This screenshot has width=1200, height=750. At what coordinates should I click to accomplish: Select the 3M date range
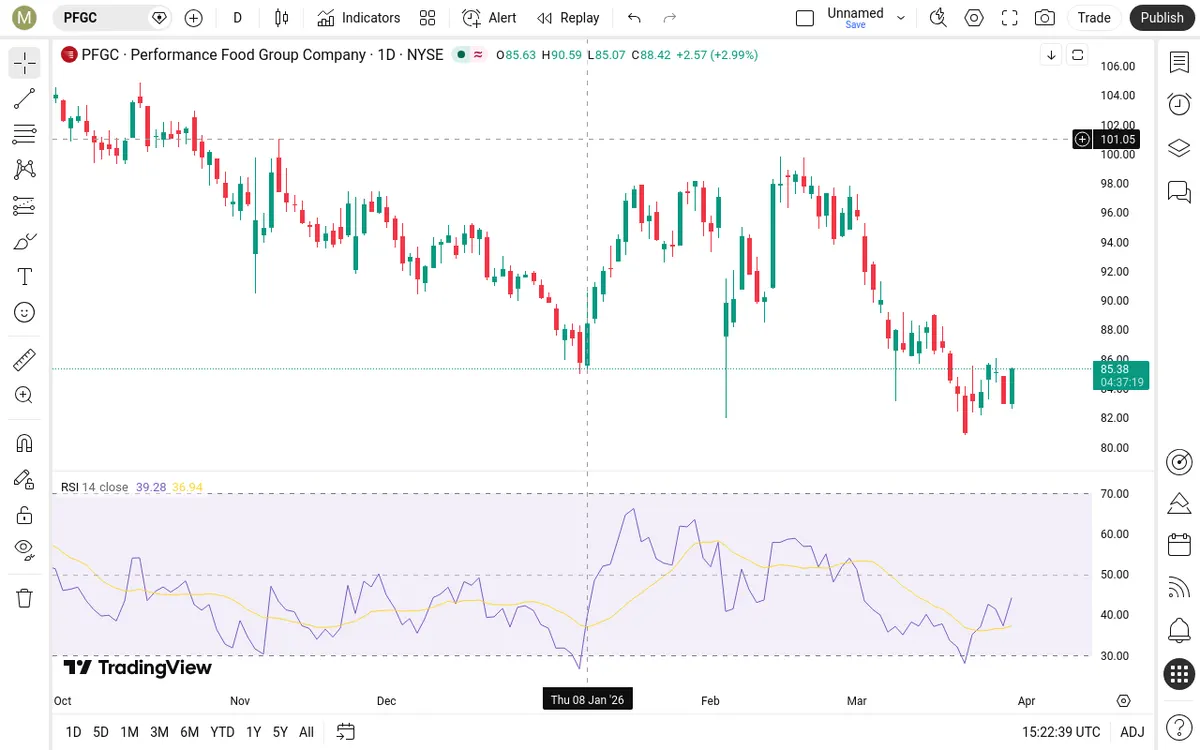(x=159, y=732)
